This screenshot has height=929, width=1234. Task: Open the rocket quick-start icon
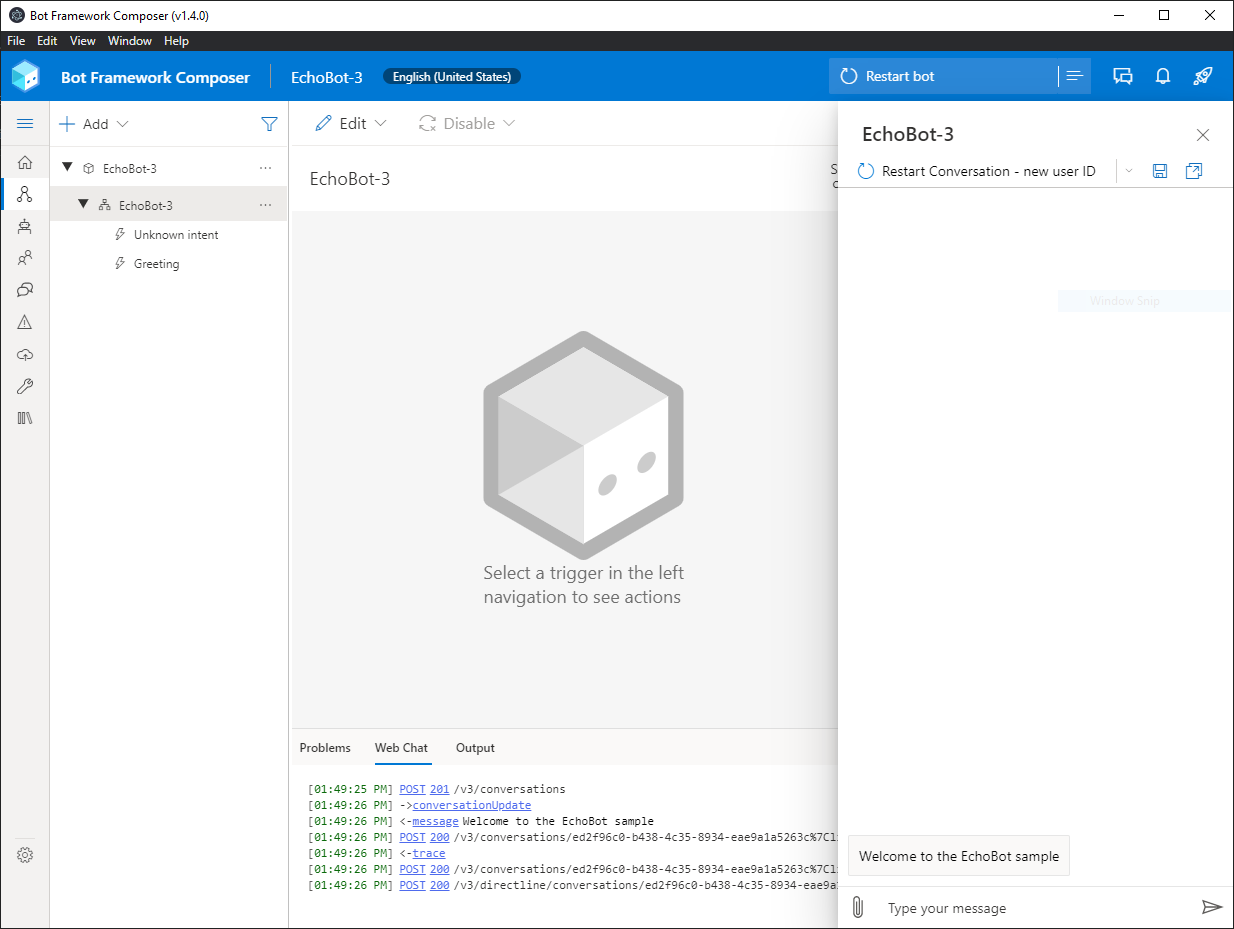1203,76
